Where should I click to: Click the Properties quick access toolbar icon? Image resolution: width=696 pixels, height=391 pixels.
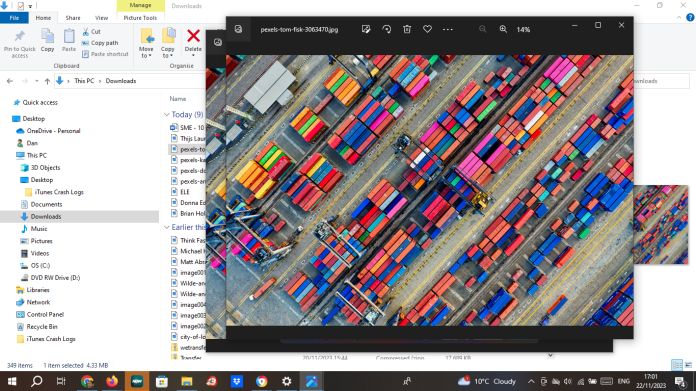click(20, 6)
